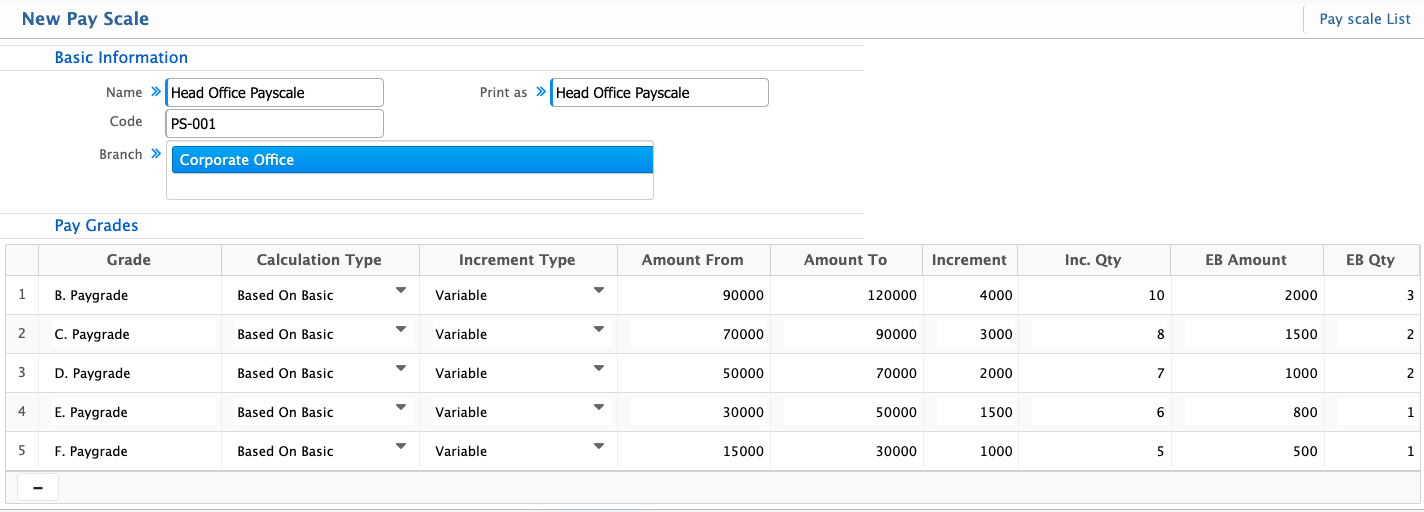Open Calculation Type dropdown for B. Paygrade

[x=401, y=291]
